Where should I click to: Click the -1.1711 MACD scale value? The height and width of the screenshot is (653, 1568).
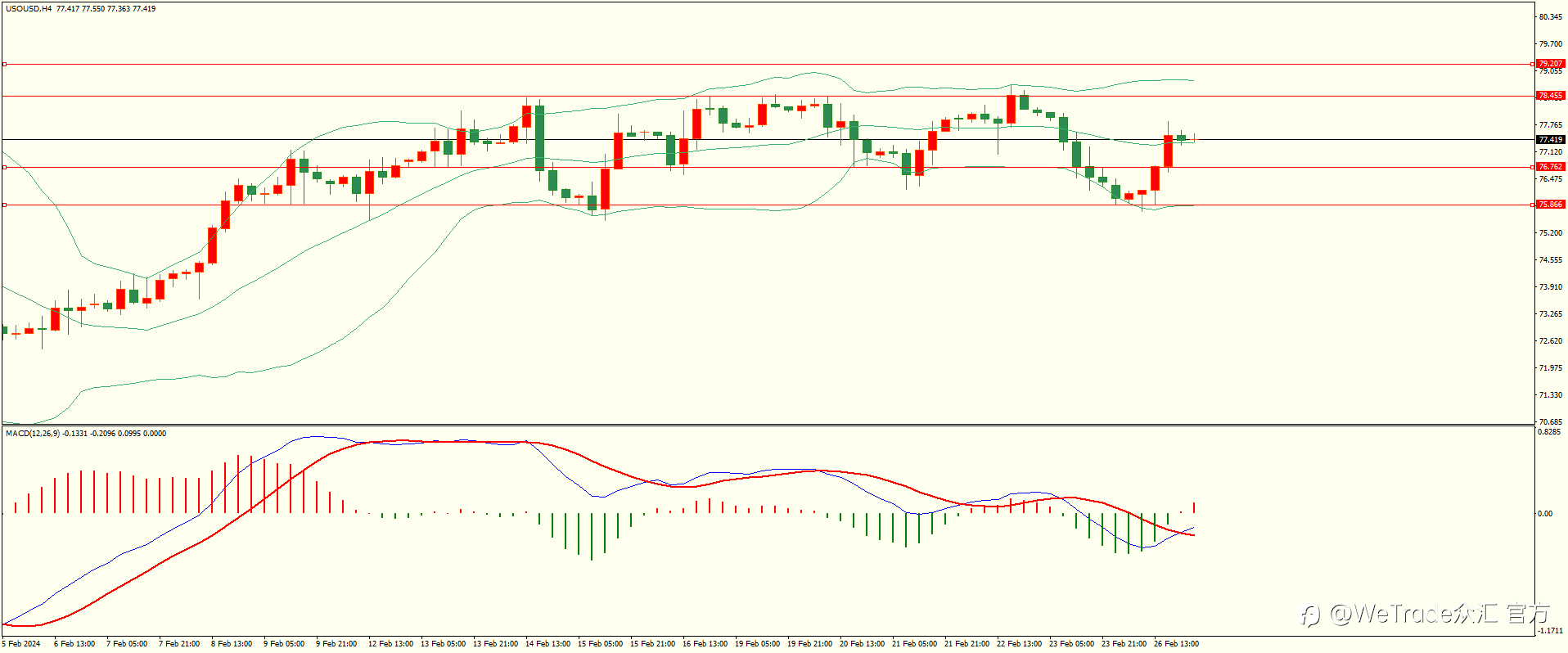(x=1550, y=631)
